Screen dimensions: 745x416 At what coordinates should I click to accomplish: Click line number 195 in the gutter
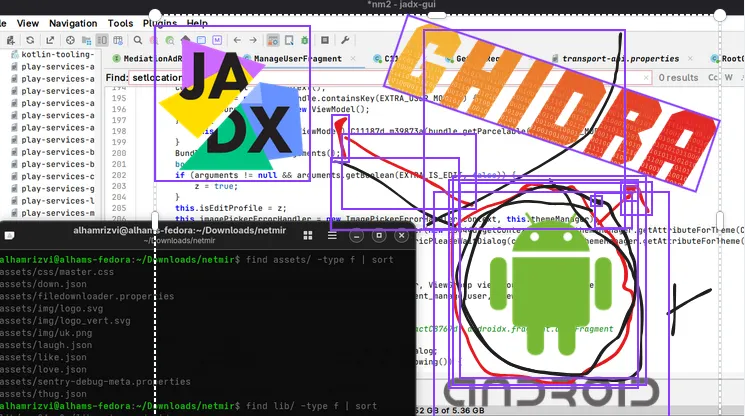[119, 98]
